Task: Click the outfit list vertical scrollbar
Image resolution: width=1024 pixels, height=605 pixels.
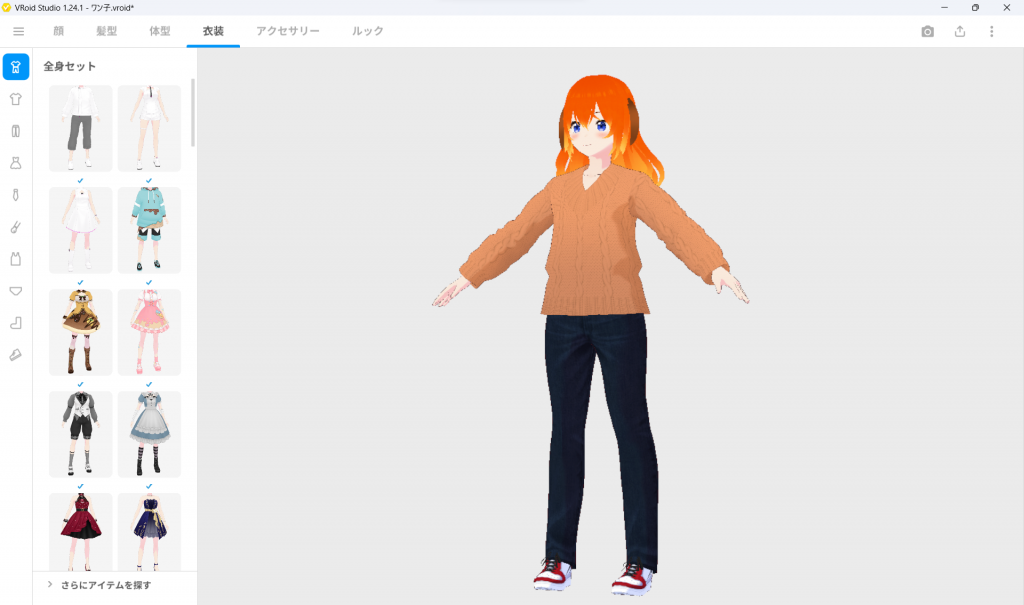Action: point(193,112)
